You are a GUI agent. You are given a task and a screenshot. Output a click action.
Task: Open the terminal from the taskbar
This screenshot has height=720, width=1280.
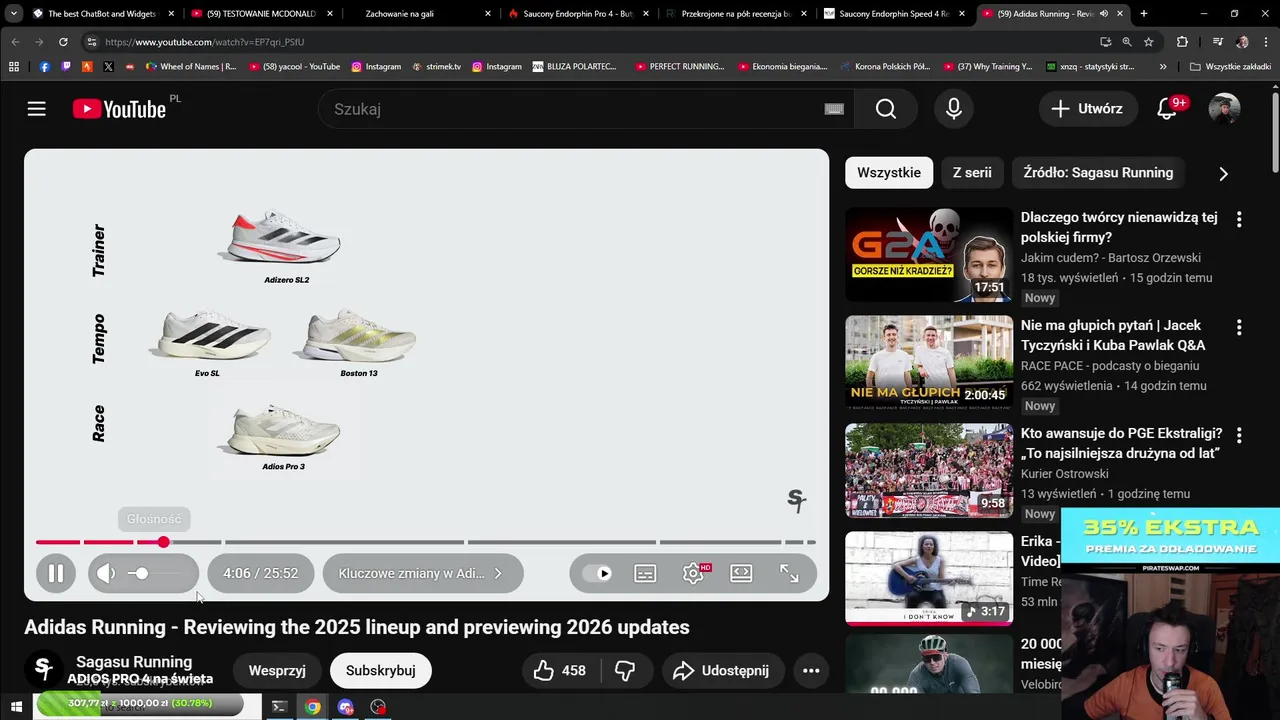point(279,707)
